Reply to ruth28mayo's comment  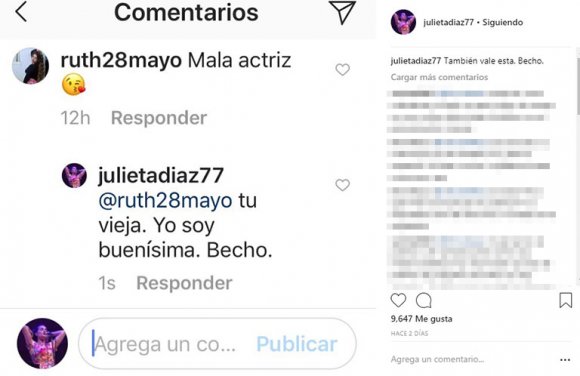[159, 118]
